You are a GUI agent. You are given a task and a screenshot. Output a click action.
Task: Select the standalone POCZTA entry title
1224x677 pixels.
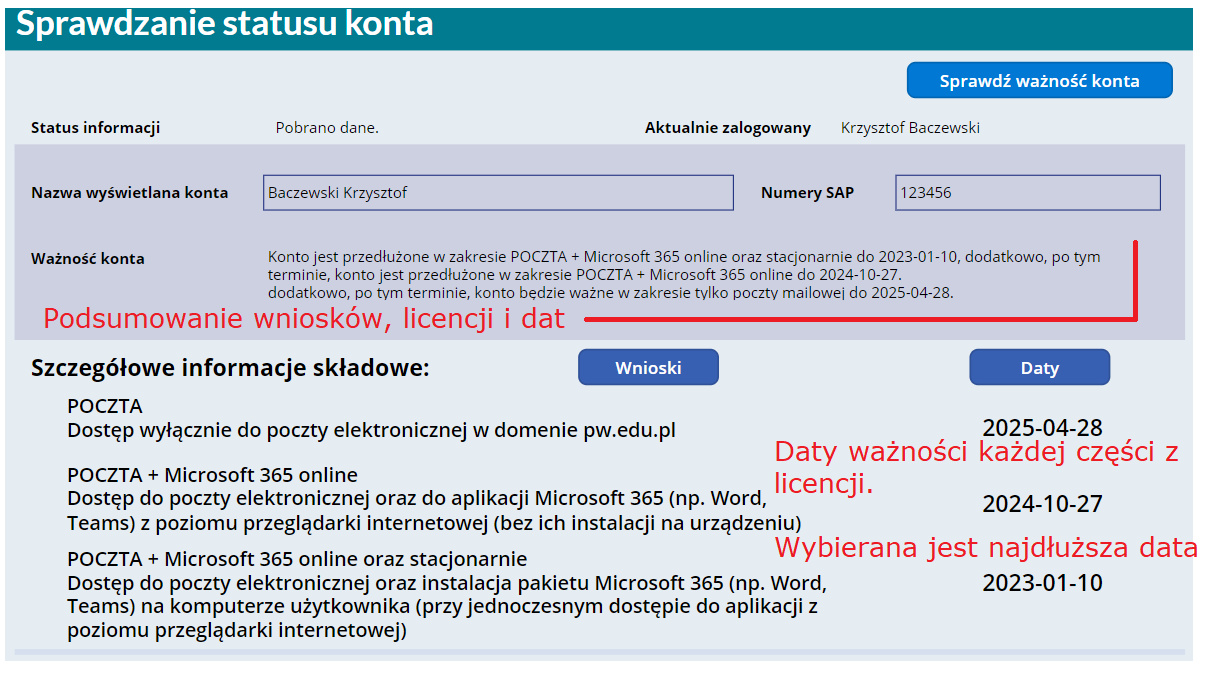point(105,406)
